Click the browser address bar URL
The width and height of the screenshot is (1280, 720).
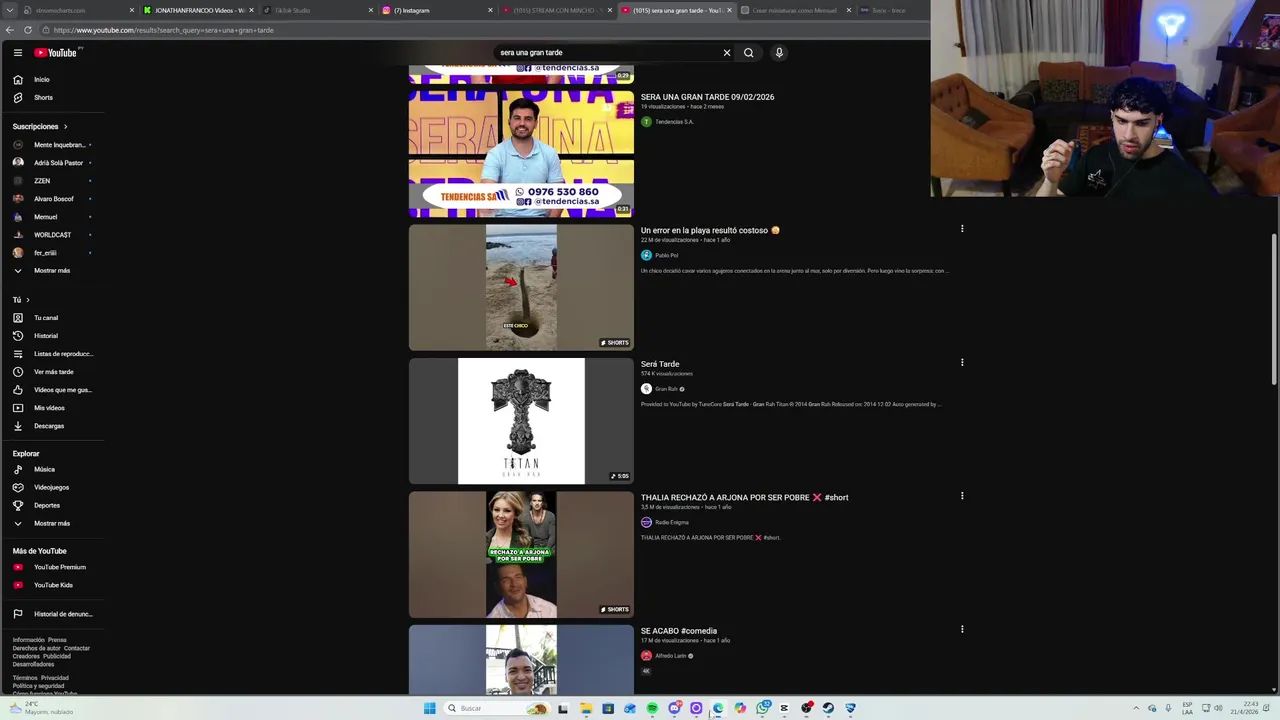tap(163, 30)
